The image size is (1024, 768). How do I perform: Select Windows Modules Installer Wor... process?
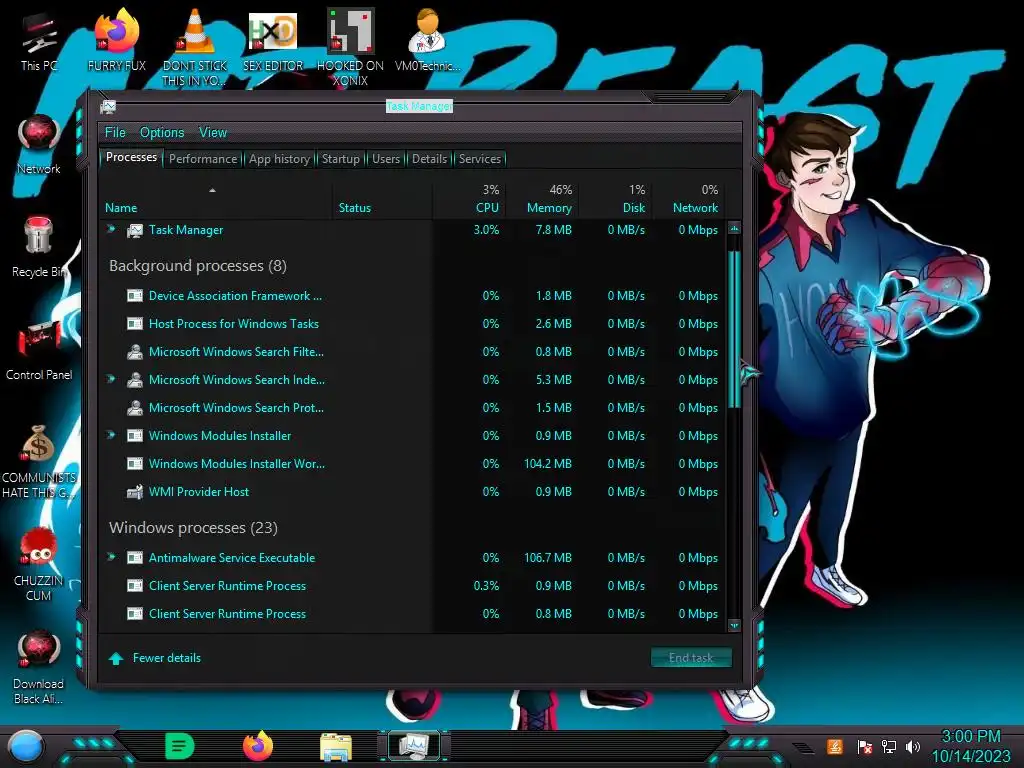coord(415,464)
